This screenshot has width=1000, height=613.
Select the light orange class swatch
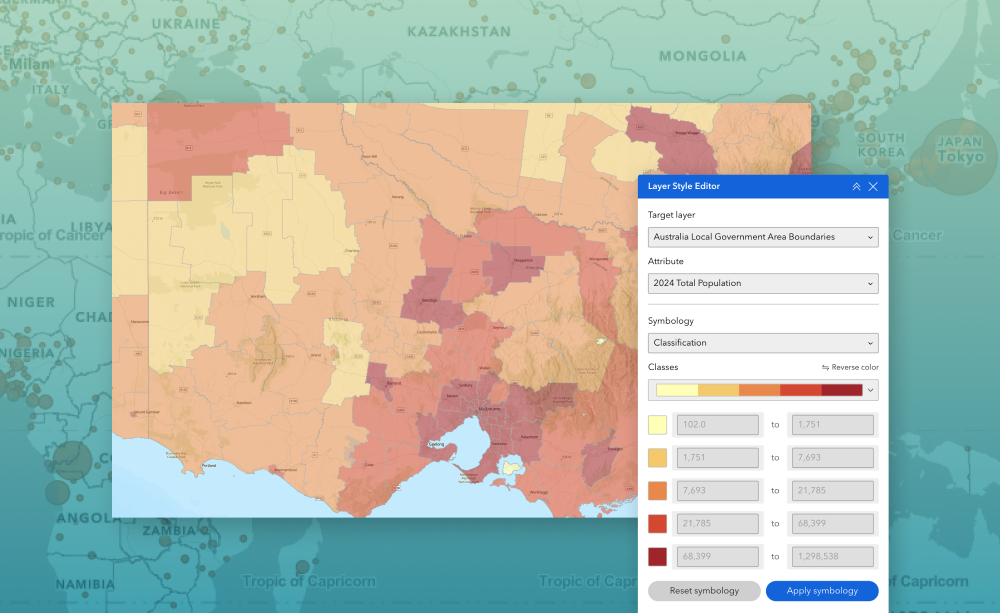pos(658,458)
